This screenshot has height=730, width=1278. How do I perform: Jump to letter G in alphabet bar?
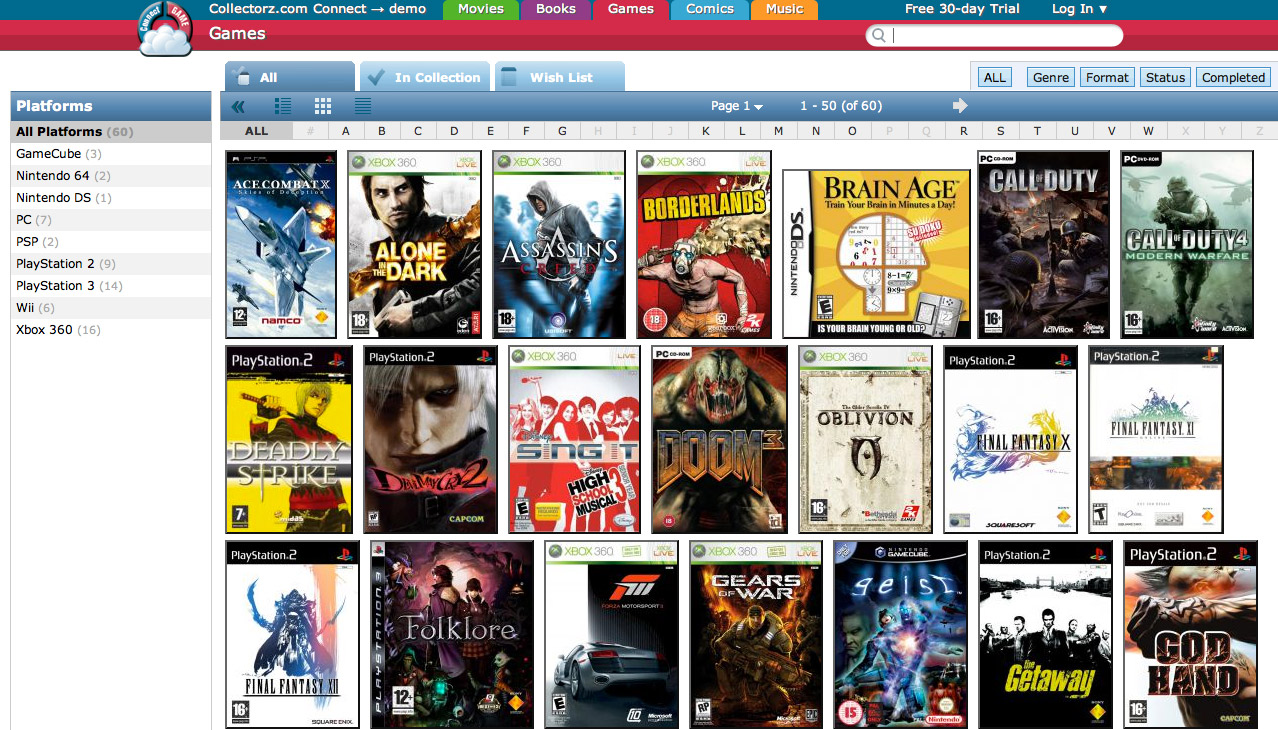tap(563, 131)
